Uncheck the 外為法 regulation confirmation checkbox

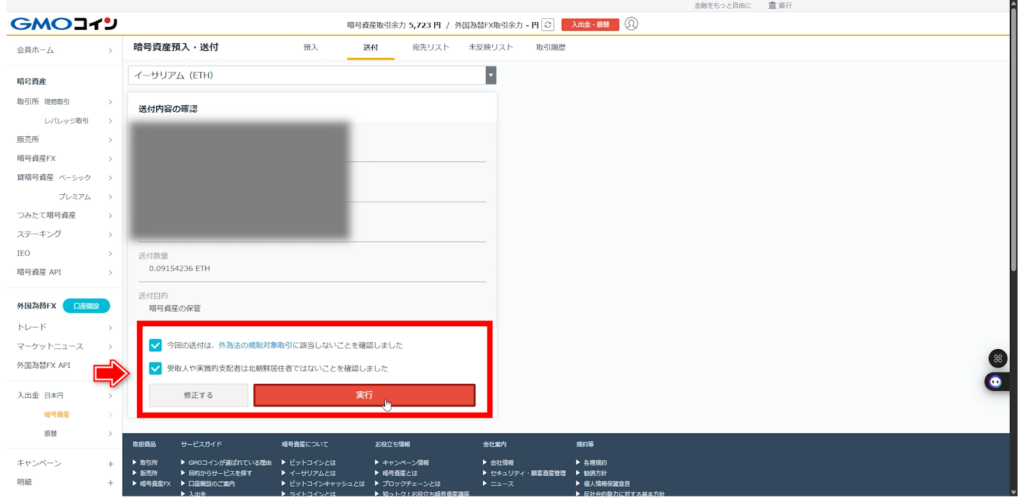[155, 345]
